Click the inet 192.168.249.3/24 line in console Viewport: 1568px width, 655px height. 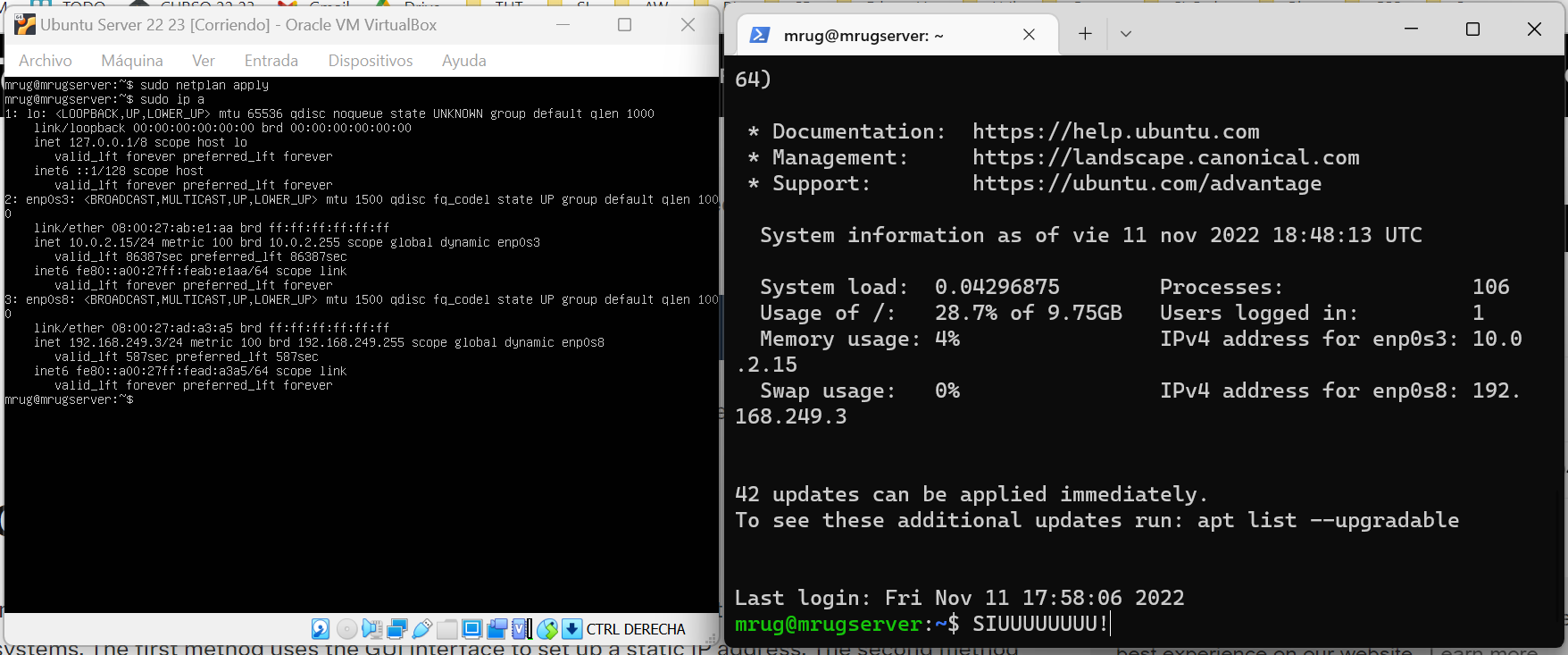point(319,342)
